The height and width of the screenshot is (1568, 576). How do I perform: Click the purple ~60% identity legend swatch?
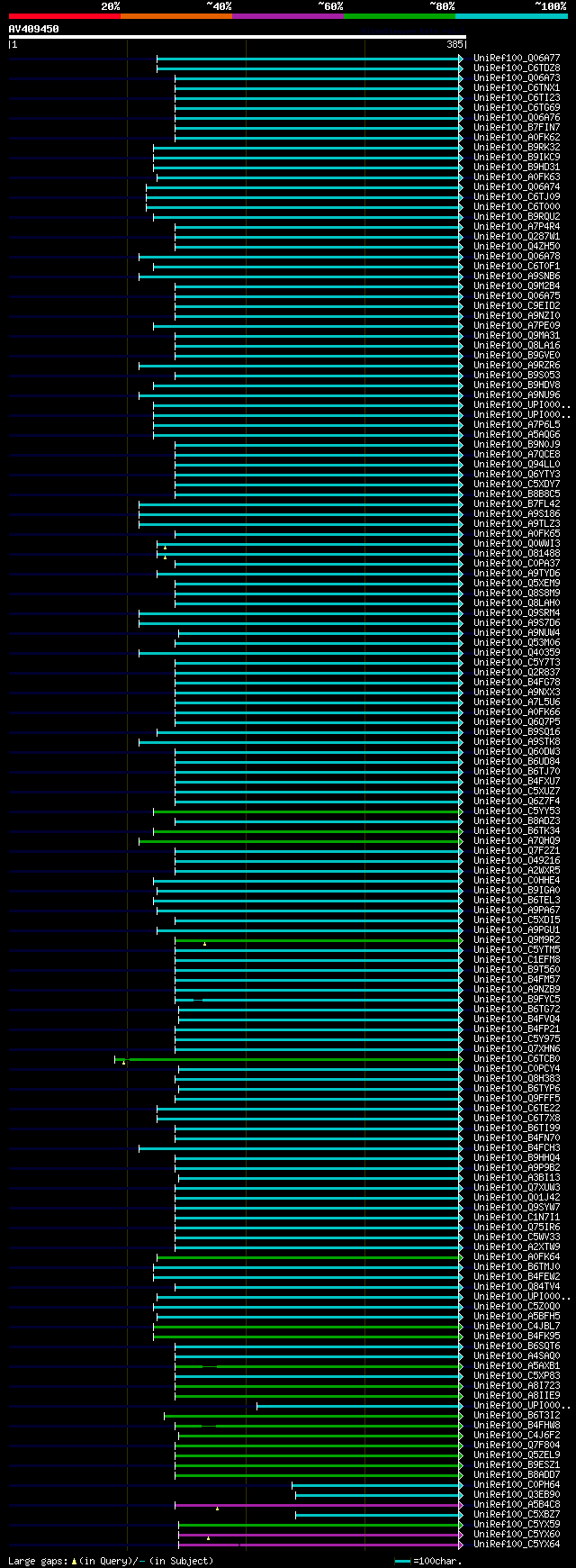(x=288, y=16)
